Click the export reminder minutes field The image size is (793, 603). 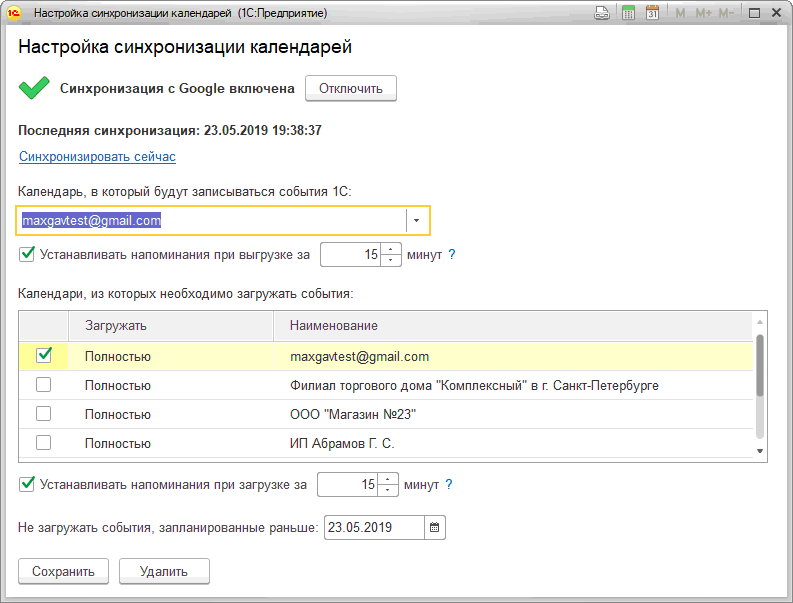tap(351, 254)
